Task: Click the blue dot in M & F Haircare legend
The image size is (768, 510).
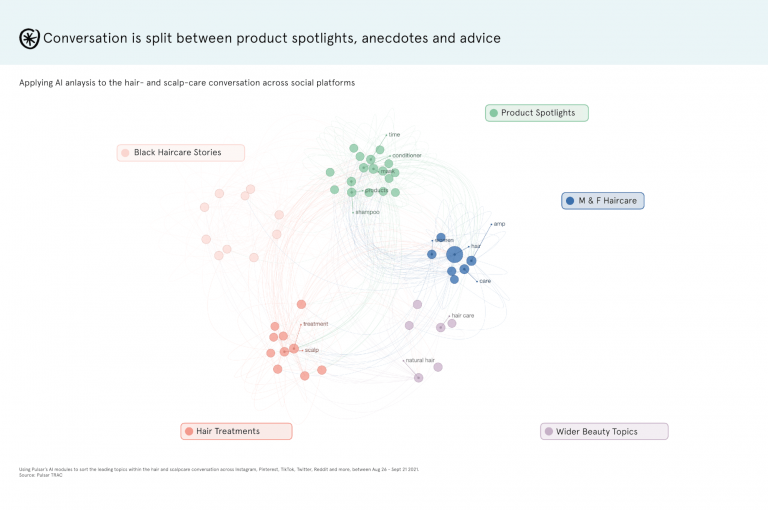Action: pyautogui.click(x=570, y=201)
